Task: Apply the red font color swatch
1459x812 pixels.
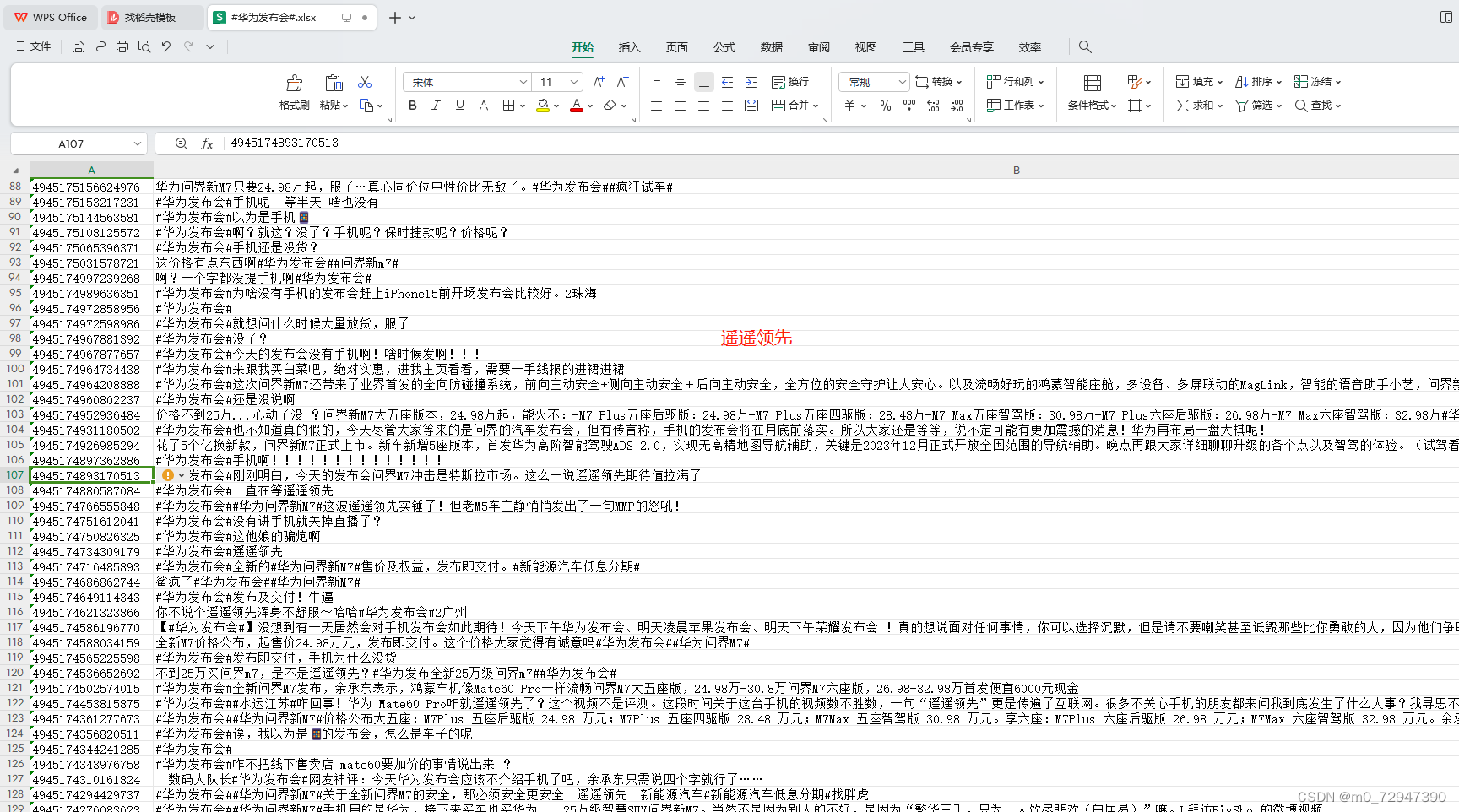Action: [x=577, y=106]
